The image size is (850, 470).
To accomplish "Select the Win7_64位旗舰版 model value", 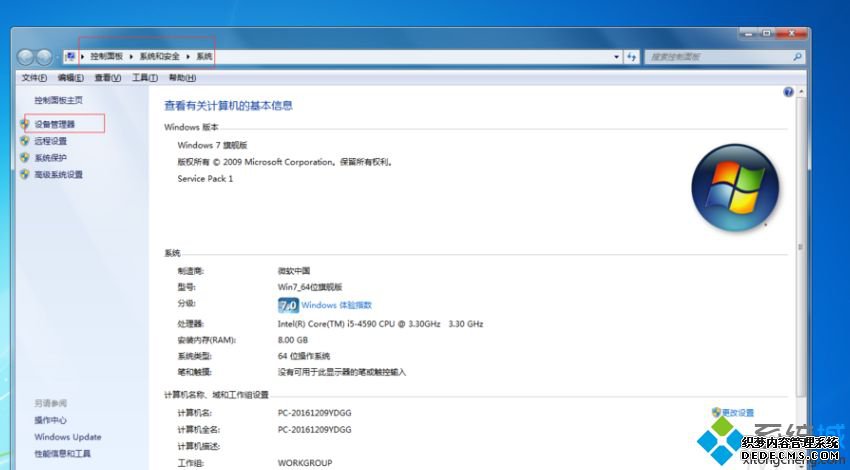I will [x=310, y=287].
